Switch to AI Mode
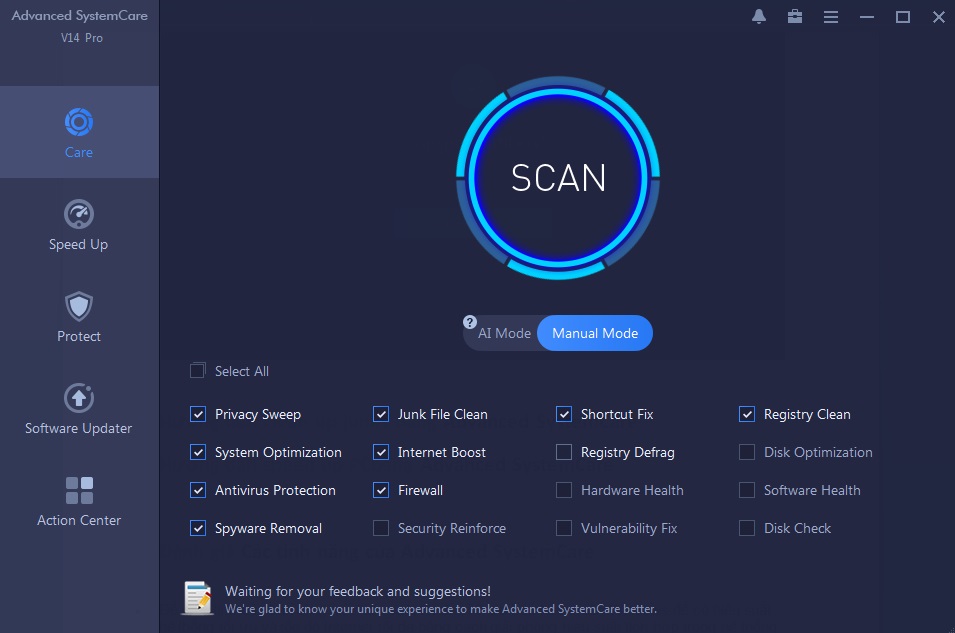The height and width of the screenshot is (633, 955). click(x=505, y=333)
